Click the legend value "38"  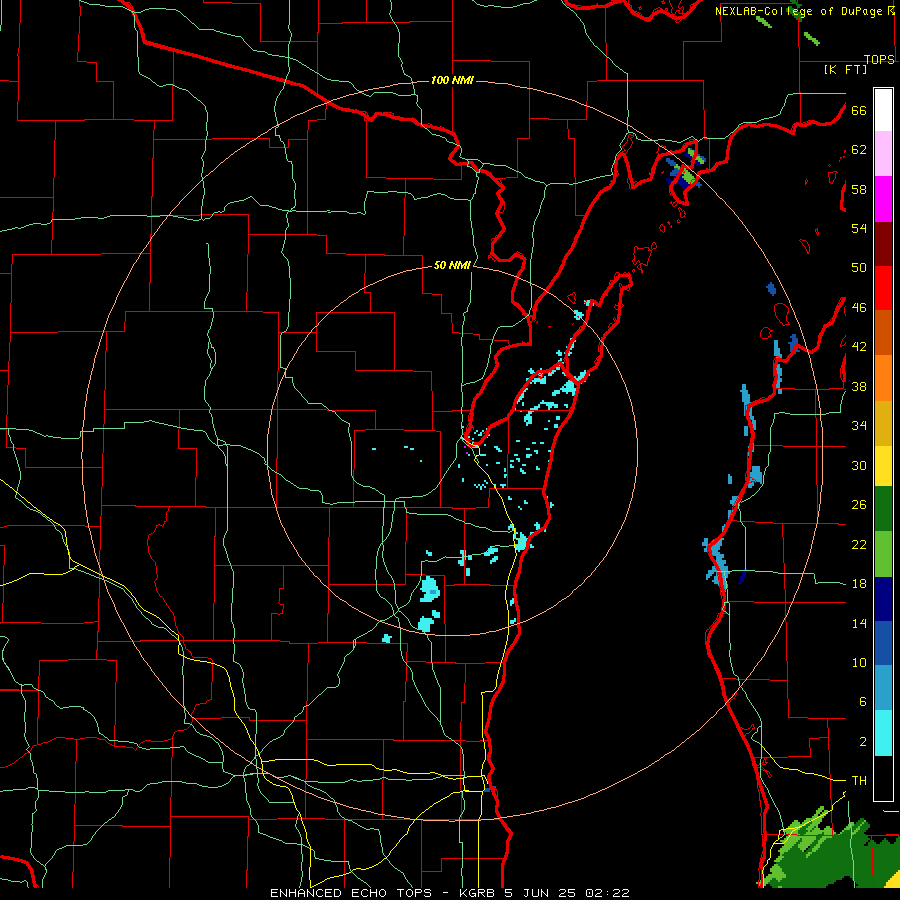[x=859, y=387]
